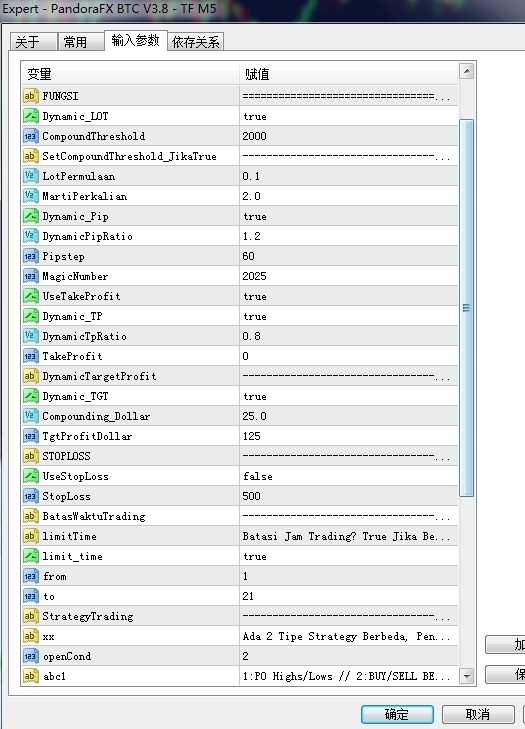525x729 pixels.
Task: Toggle the Dynamic_Pip true value
Action: click(x=349, y=216)
